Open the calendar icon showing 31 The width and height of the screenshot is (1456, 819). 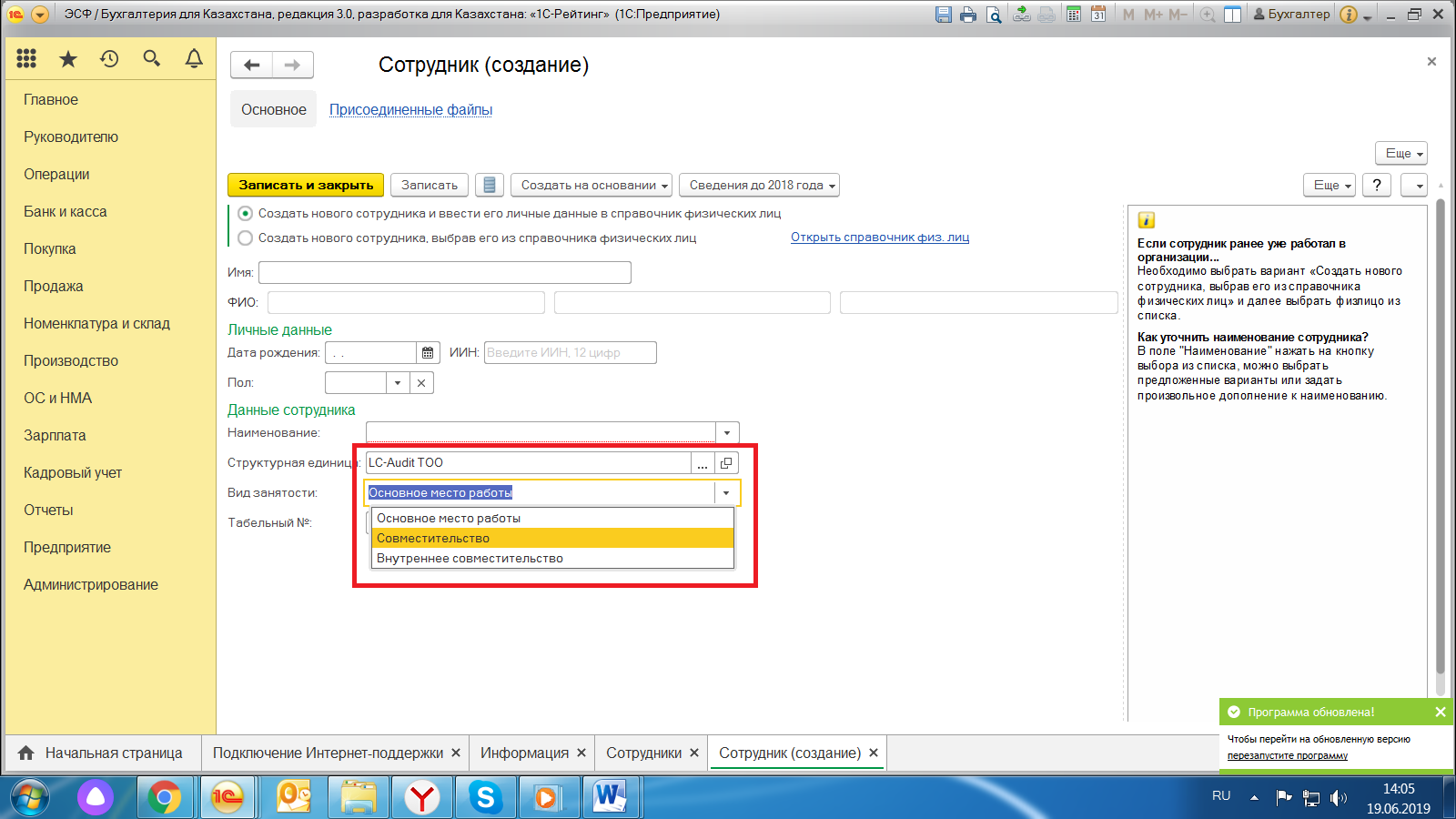[x=1098, y=15]
